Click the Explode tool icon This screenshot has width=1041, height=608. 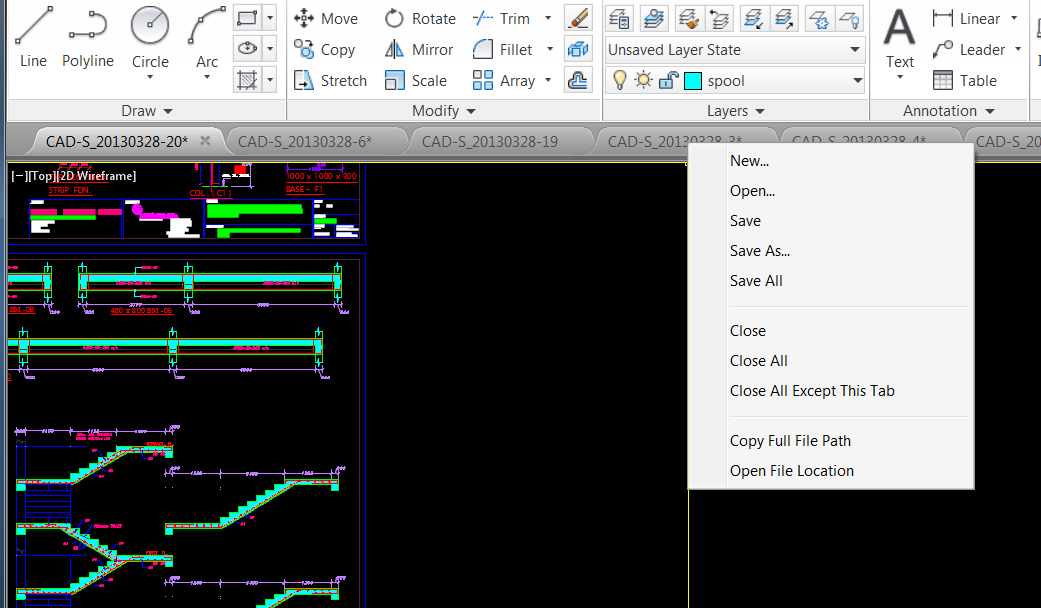tap(578, 49)
